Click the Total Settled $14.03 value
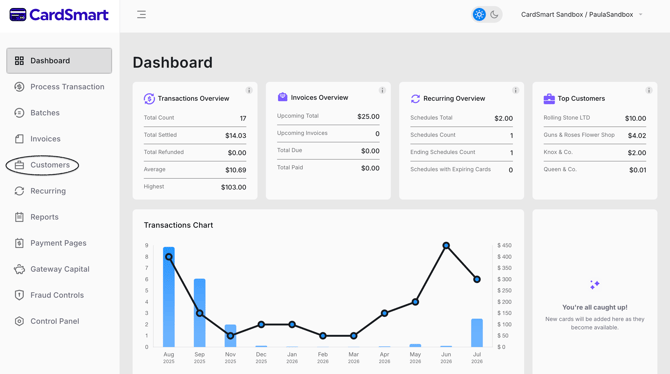670x374 pixels. point(236,135)
